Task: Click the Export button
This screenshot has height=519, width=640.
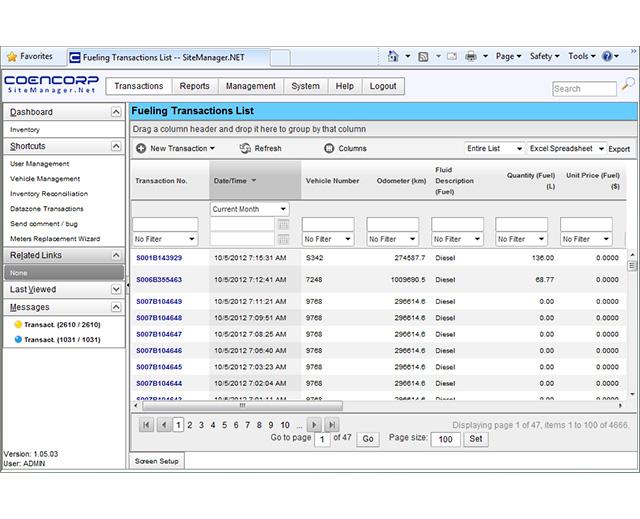Action: point(619,149)
